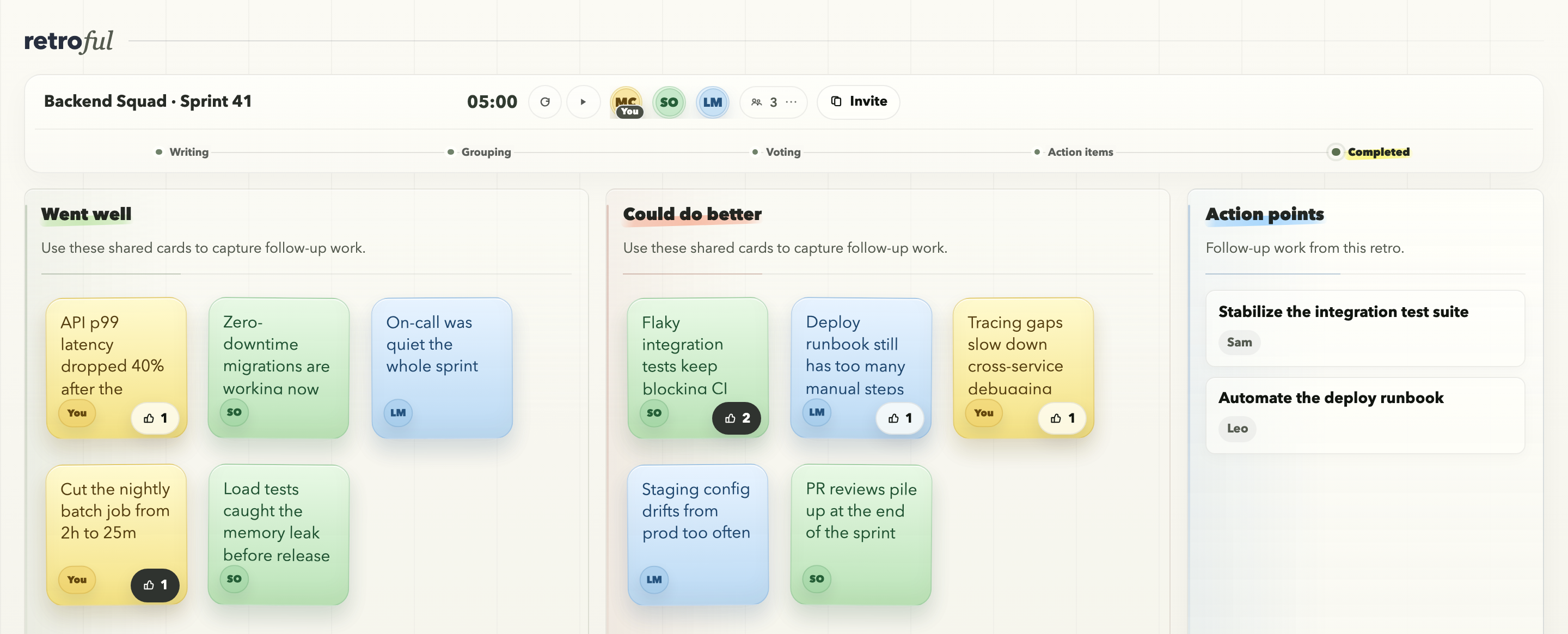Click the 05:00 timer display
The height and width of the screenshot is (634, 1568).
492,102
